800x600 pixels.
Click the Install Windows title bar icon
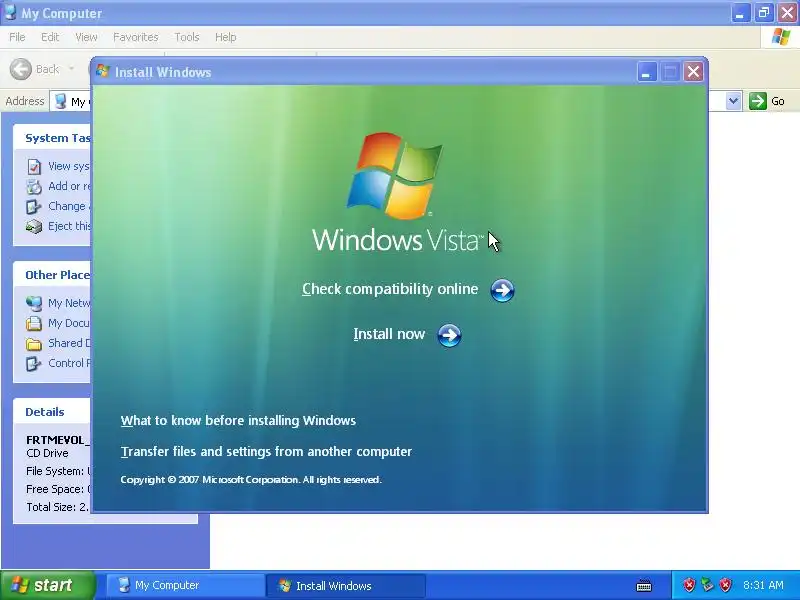(x=103, y=71)
